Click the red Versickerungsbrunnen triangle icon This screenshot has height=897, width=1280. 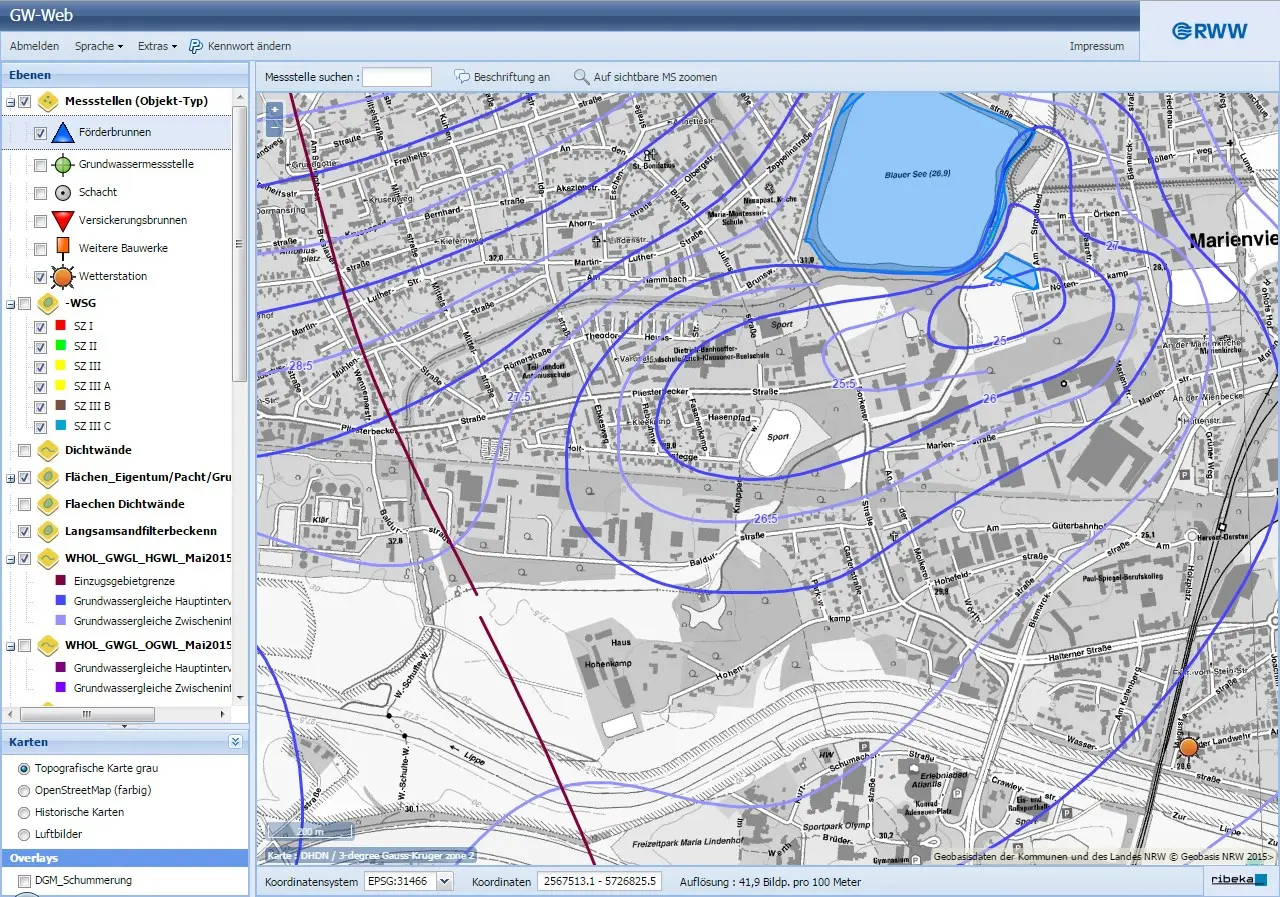[x=63, y=220]
